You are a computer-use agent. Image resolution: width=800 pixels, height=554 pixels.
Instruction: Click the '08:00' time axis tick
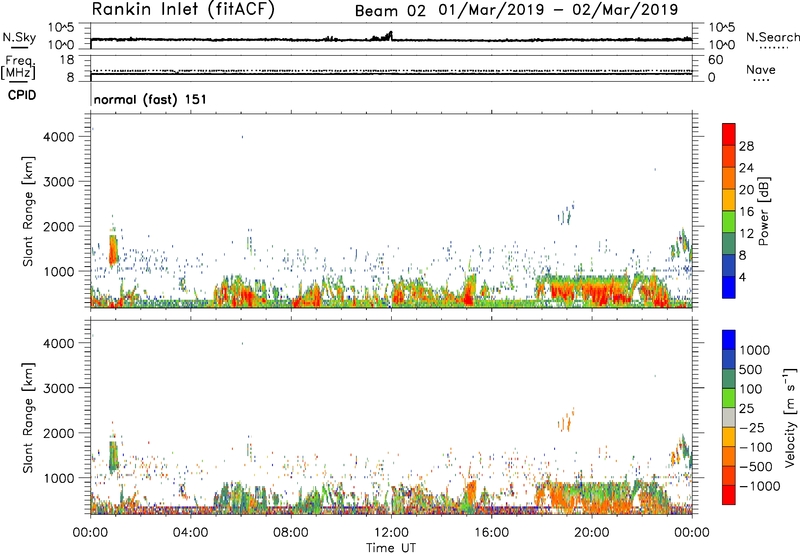pyautogui.click(x=291, y=533)
